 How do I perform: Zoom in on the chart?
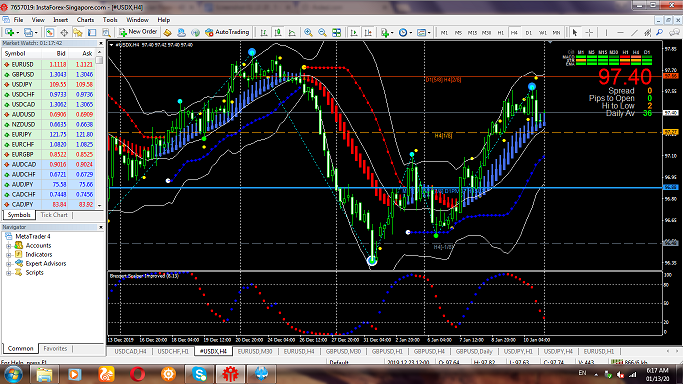(308, 33)
